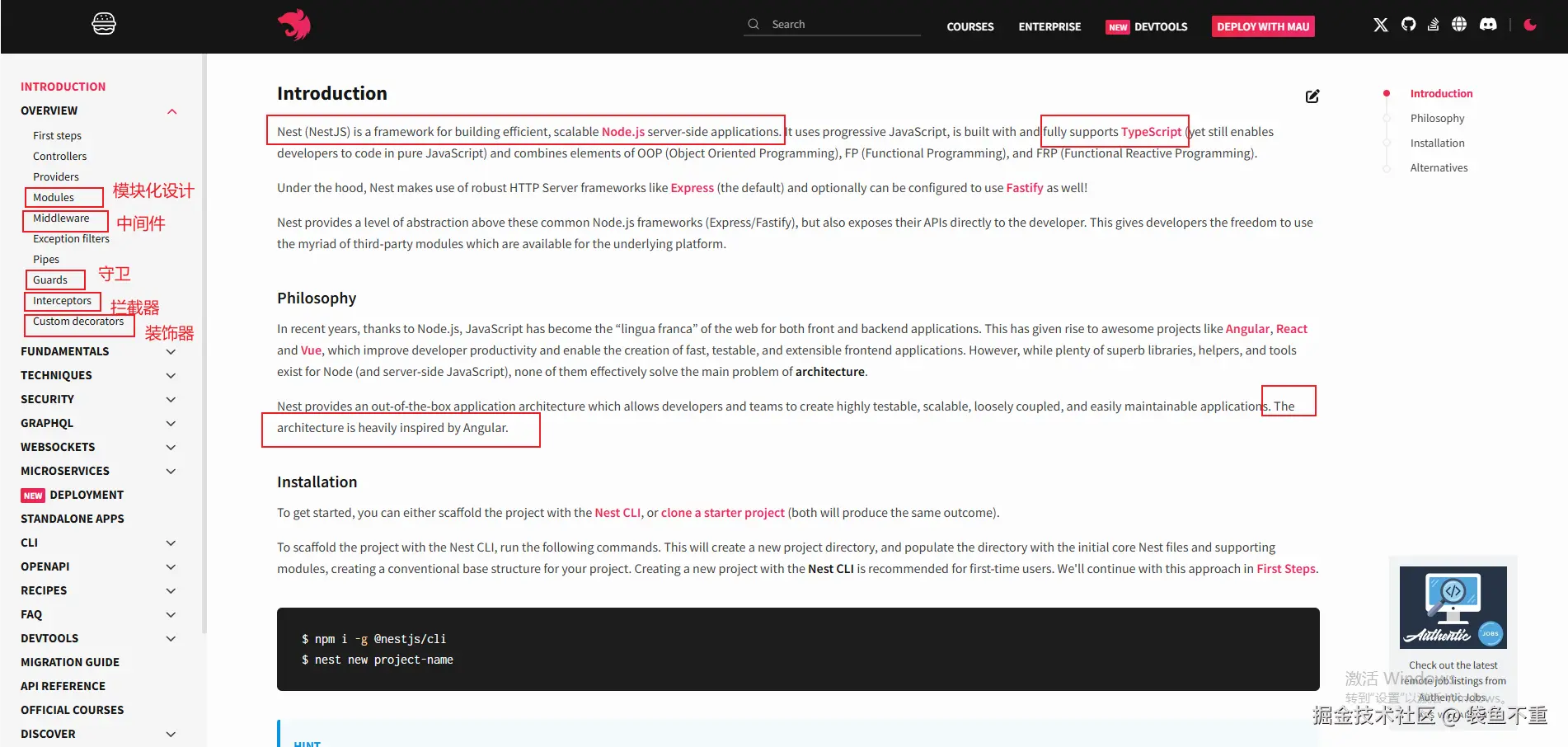1568x747 pixels.
Task: Expand the RECIPES section
Action: click(171, 591)
